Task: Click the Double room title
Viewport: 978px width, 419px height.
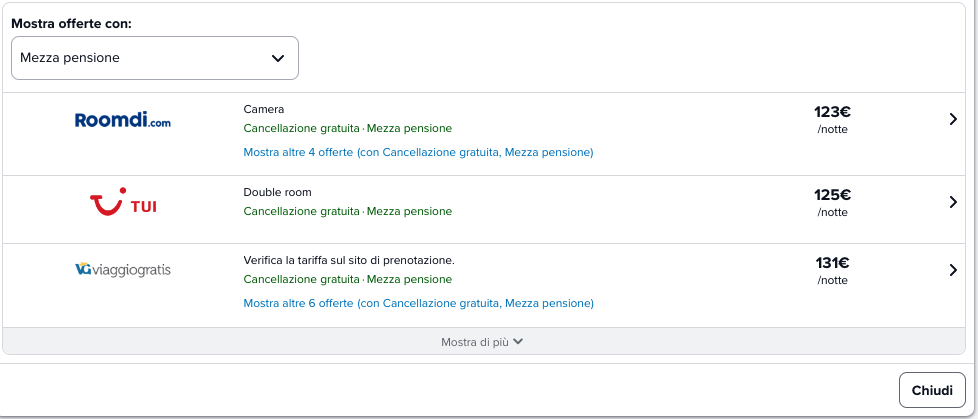Action: (278, 192)
